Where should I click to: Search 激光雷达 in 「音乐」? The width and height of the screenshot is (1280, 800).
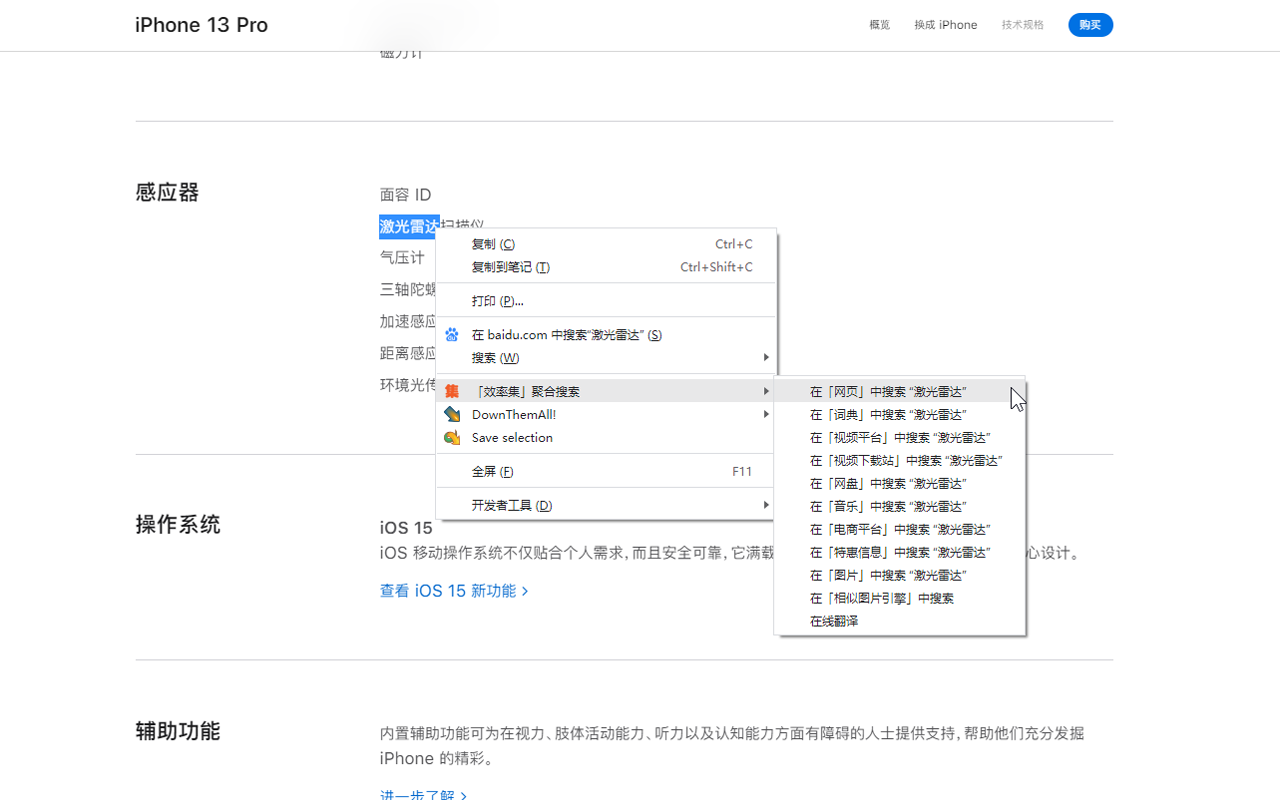coord(900,507)
